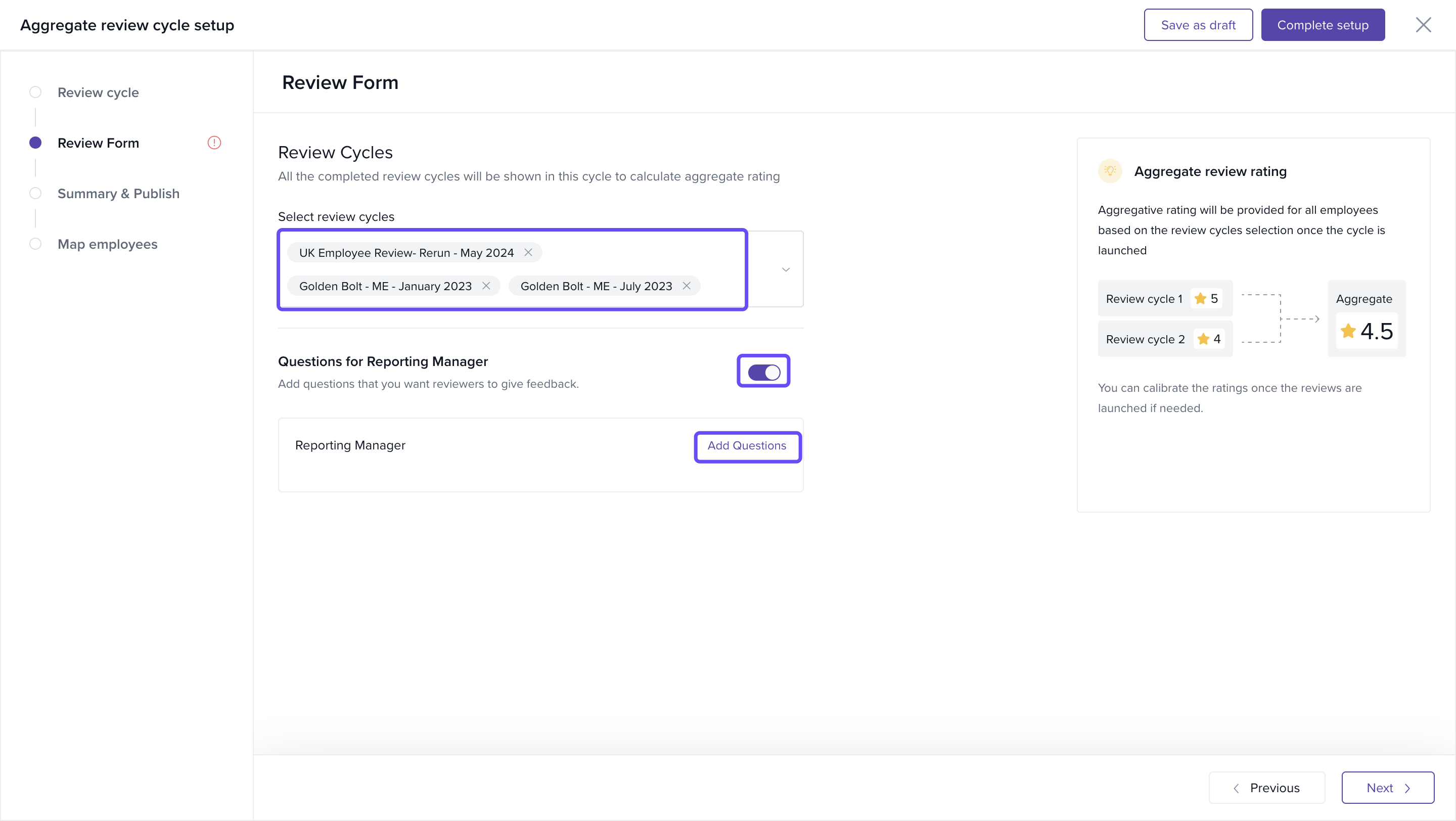Expand the Select review cycles dropdown arrow
Screen dimensions: 1456x821
pos(785,269)
